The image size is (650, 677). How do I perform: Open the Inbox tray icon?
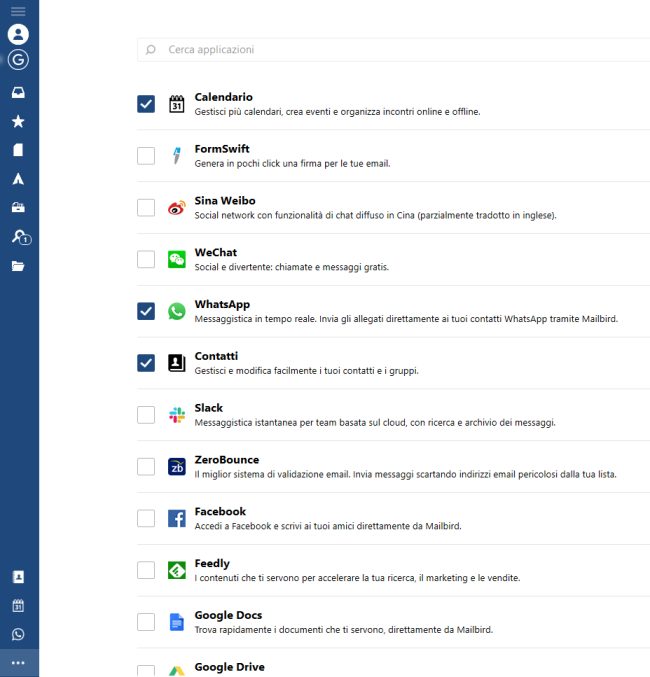coord(18,92)
